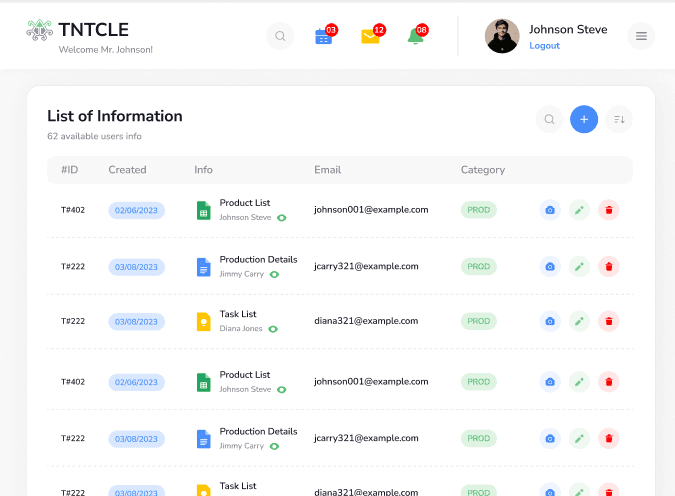The image size is (675, 496).
Task: Open the sort order dropdown icon
Action: (x=619, y=120)
